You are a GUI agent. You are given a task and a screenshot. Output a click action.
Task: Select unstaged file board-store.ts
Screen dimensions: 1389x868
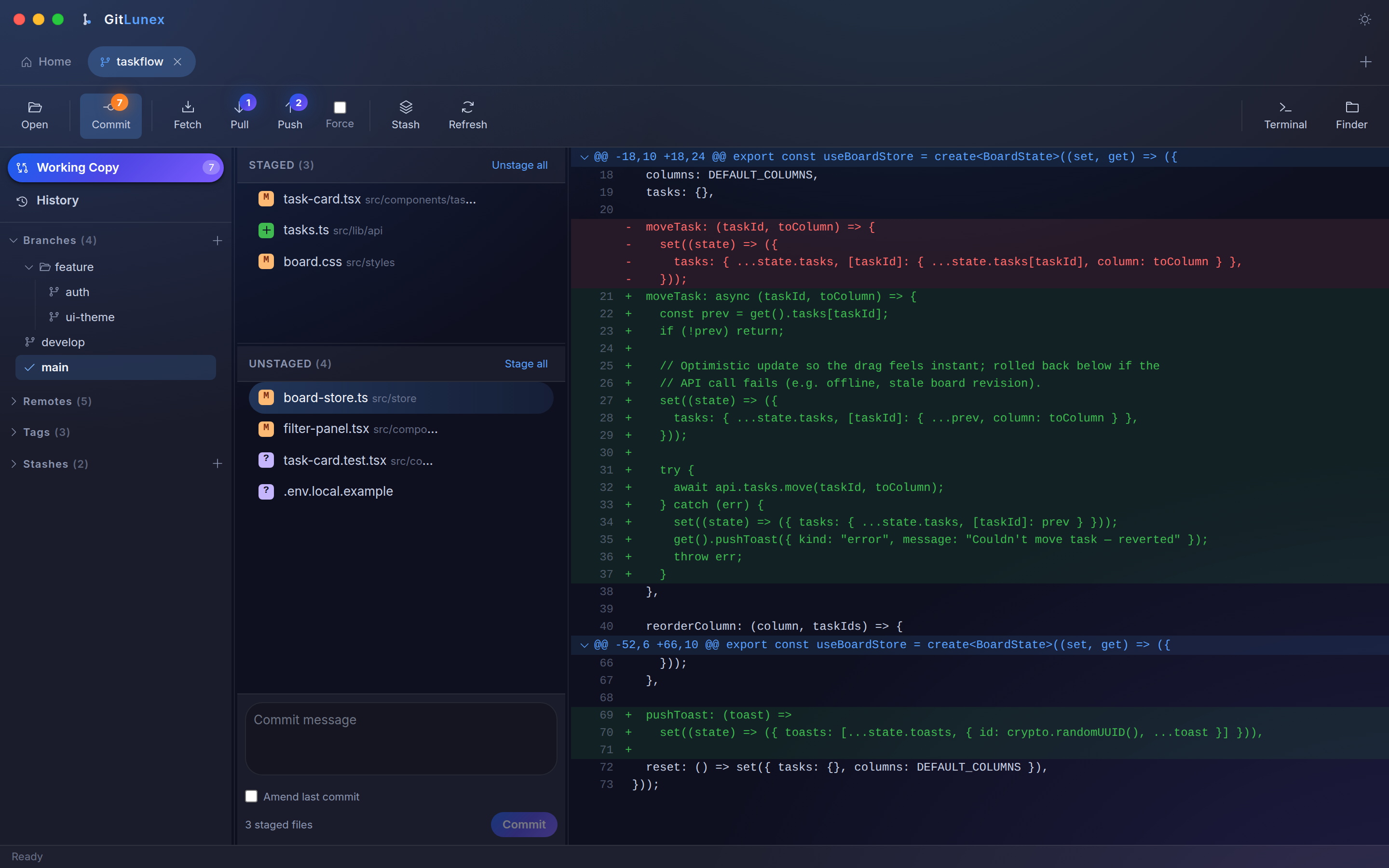click(x=401, y=398)
